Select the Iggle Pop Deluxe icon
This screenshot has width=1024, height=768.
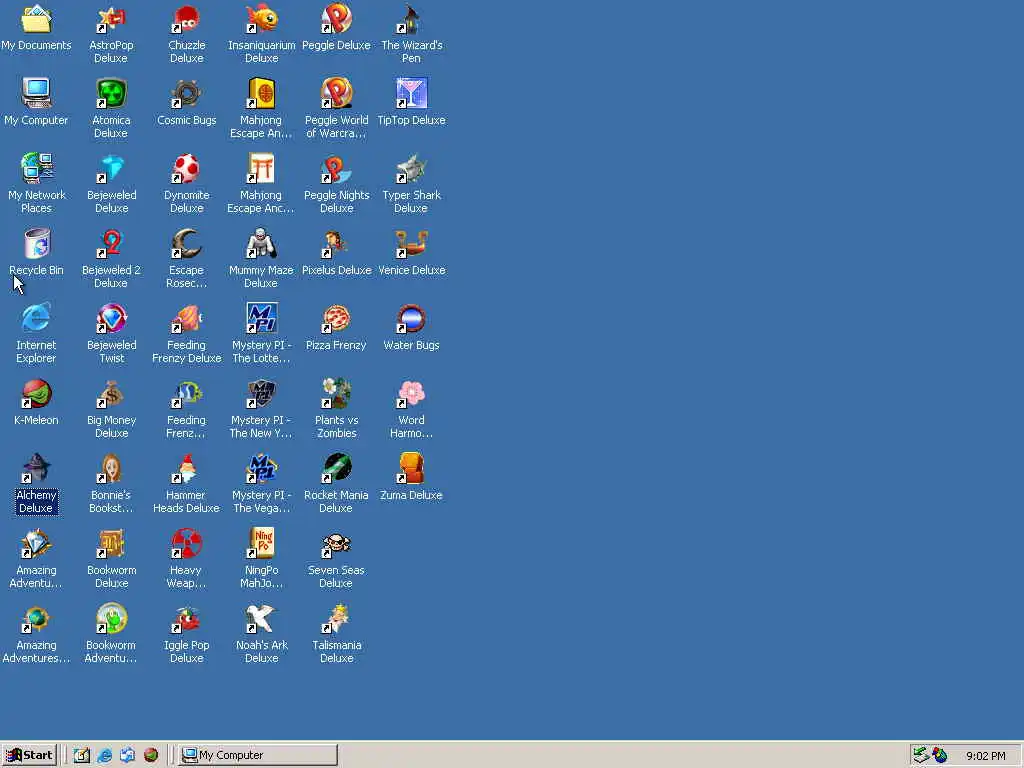[187, 619]
